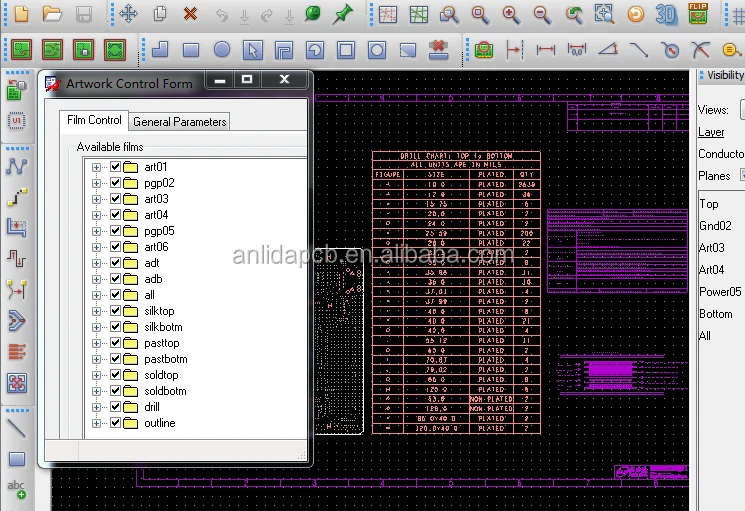The height and width of the screenshot is (511, 745).
Task: Select the Film Control tab
Action: [x=94, y=120]
